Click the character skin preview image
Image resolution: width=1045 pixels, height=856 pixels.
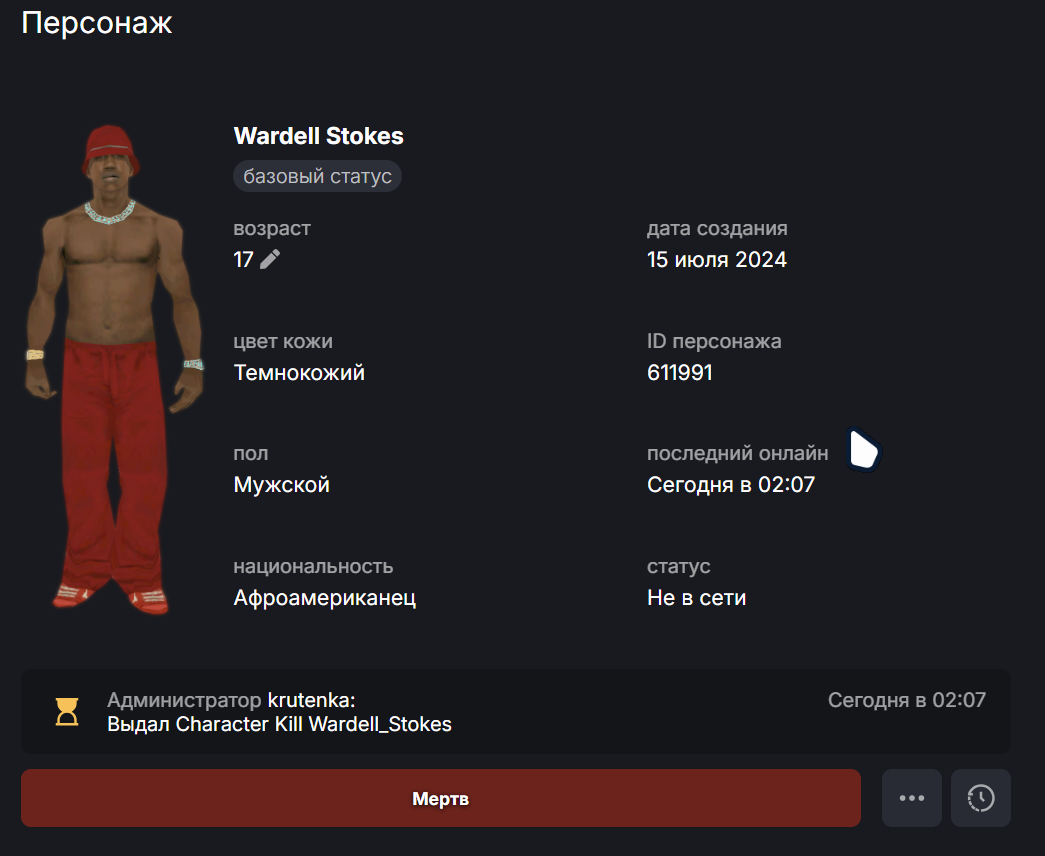pyautogui.click(x=113, y=370)
